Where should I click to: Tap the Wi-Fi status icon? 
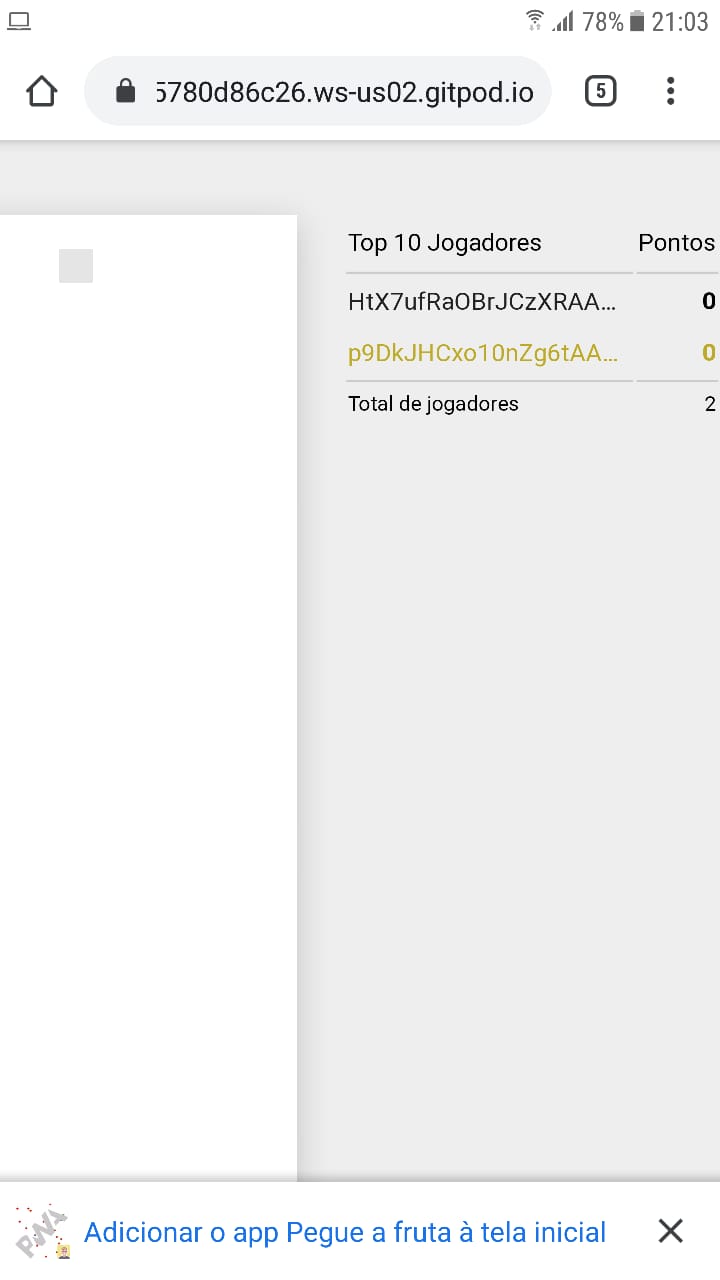(x=535, y=20)
